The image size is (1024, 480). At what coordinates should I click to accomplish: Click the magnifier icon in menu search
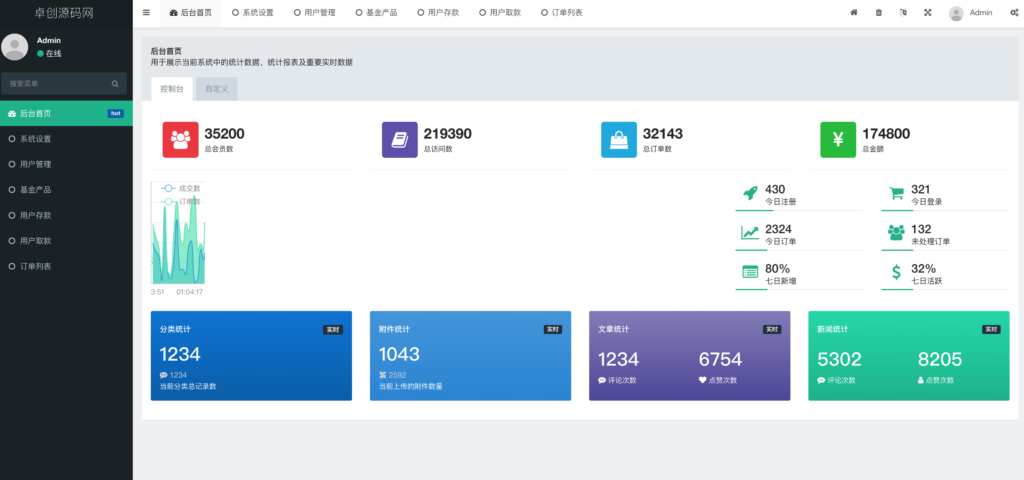pos(115,84)
